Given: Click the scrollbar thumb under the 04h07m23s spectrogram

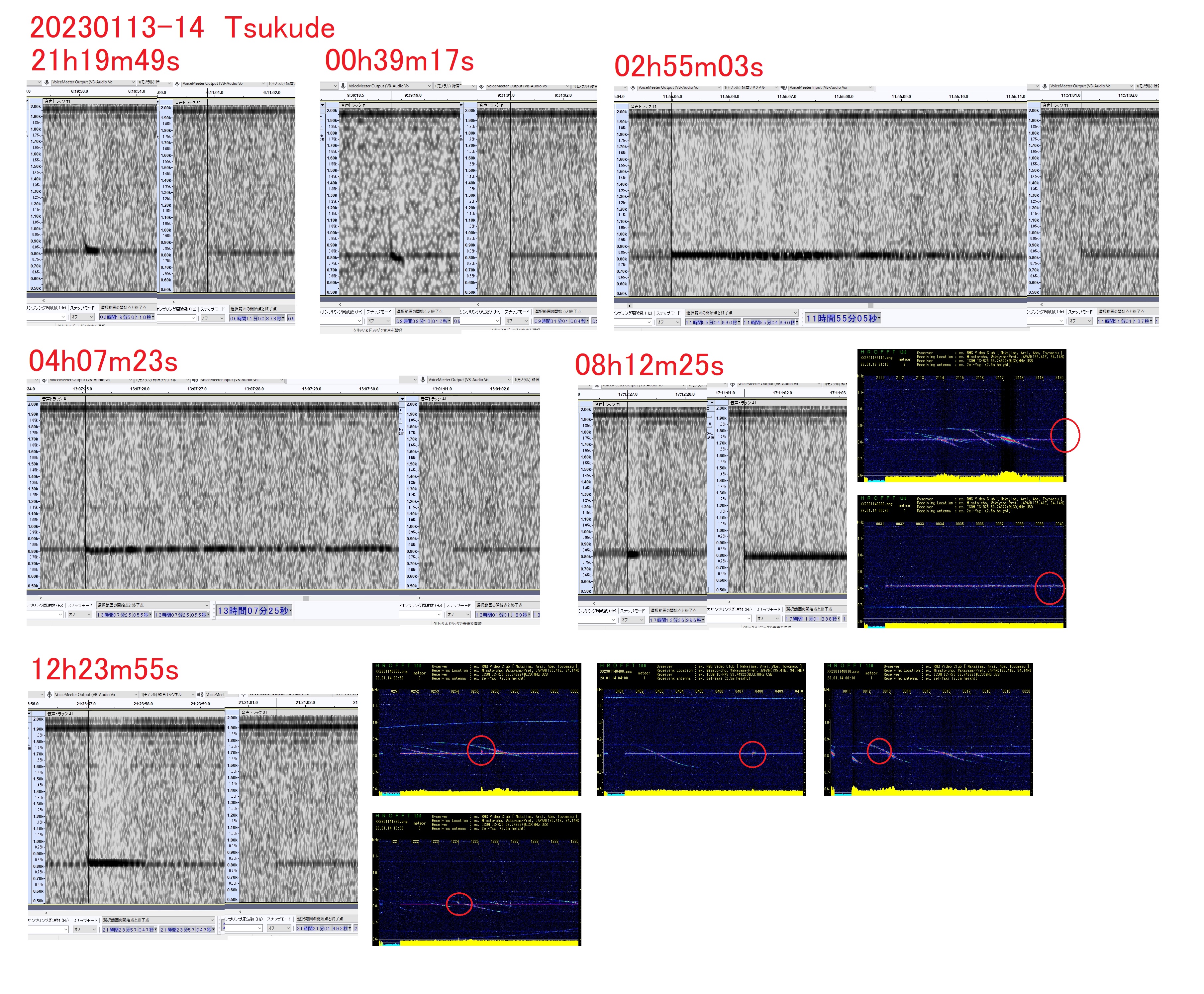Looking at the screenshot, I should (x=306, y=598).
